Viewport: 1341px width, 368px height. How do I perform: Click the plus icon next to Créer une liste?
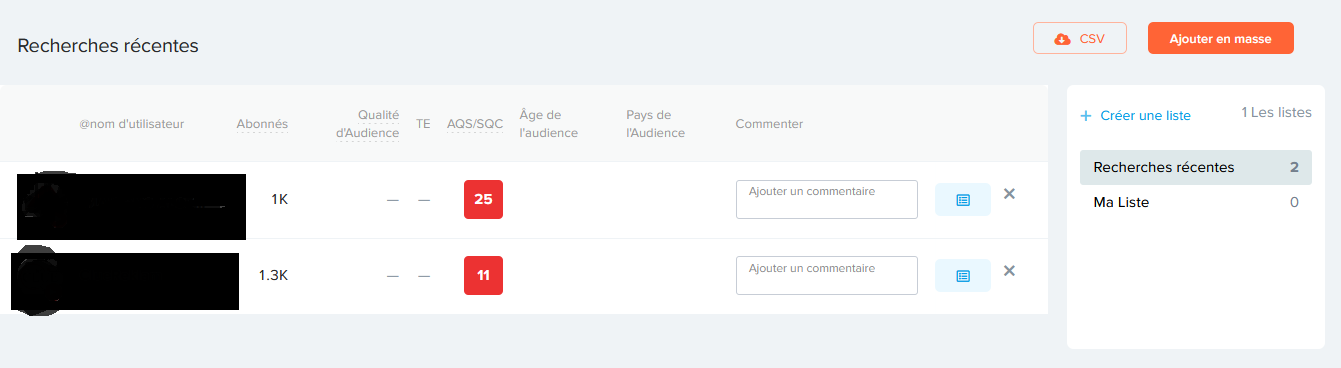tap(1086, 116)
